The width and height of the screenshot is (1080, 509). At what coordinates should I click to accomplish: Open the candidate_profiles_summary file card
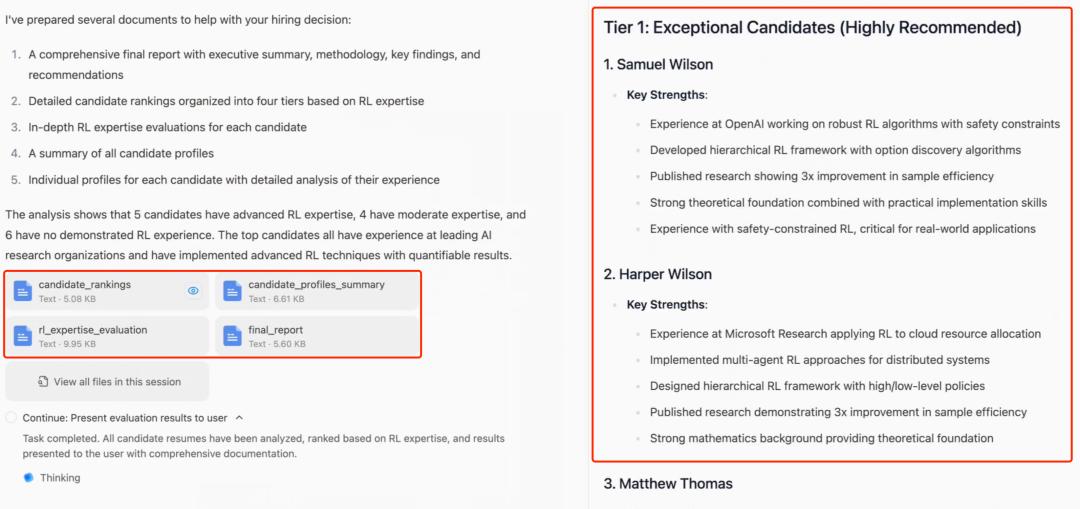pos(316,285)
